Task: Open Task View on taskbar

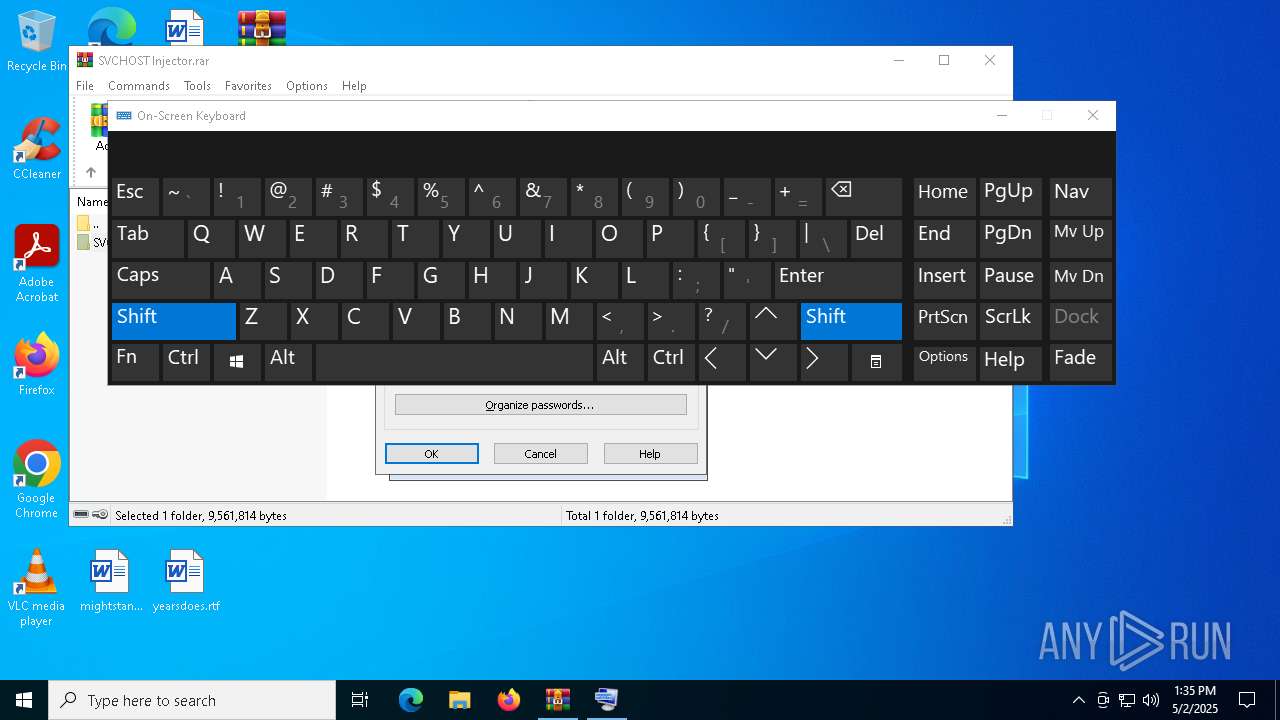Action: (360, 700)
